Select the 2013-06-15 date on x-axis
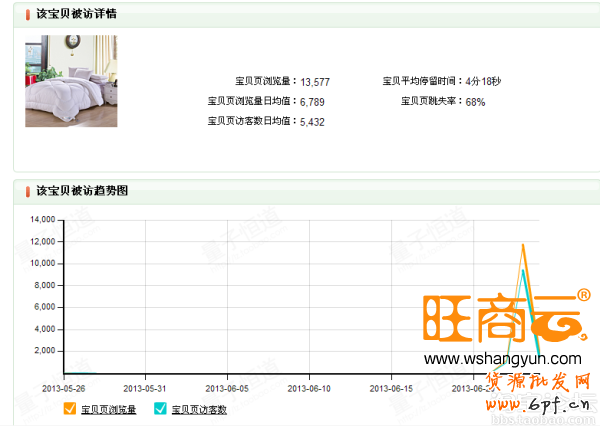The image size is (600, 426). [392, 387]
